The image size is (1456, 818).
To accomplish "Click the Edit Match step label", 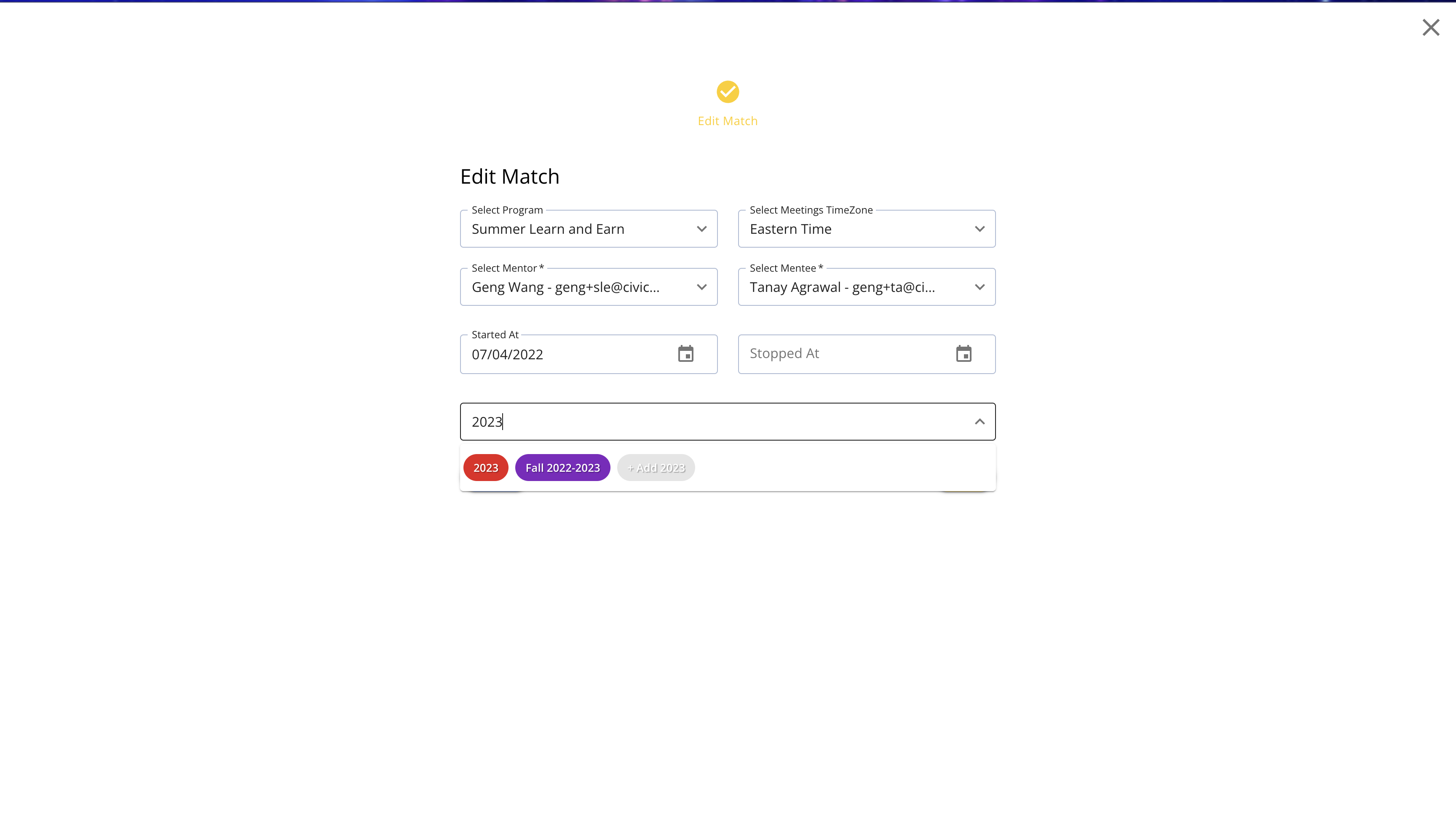I will [728, 121].
